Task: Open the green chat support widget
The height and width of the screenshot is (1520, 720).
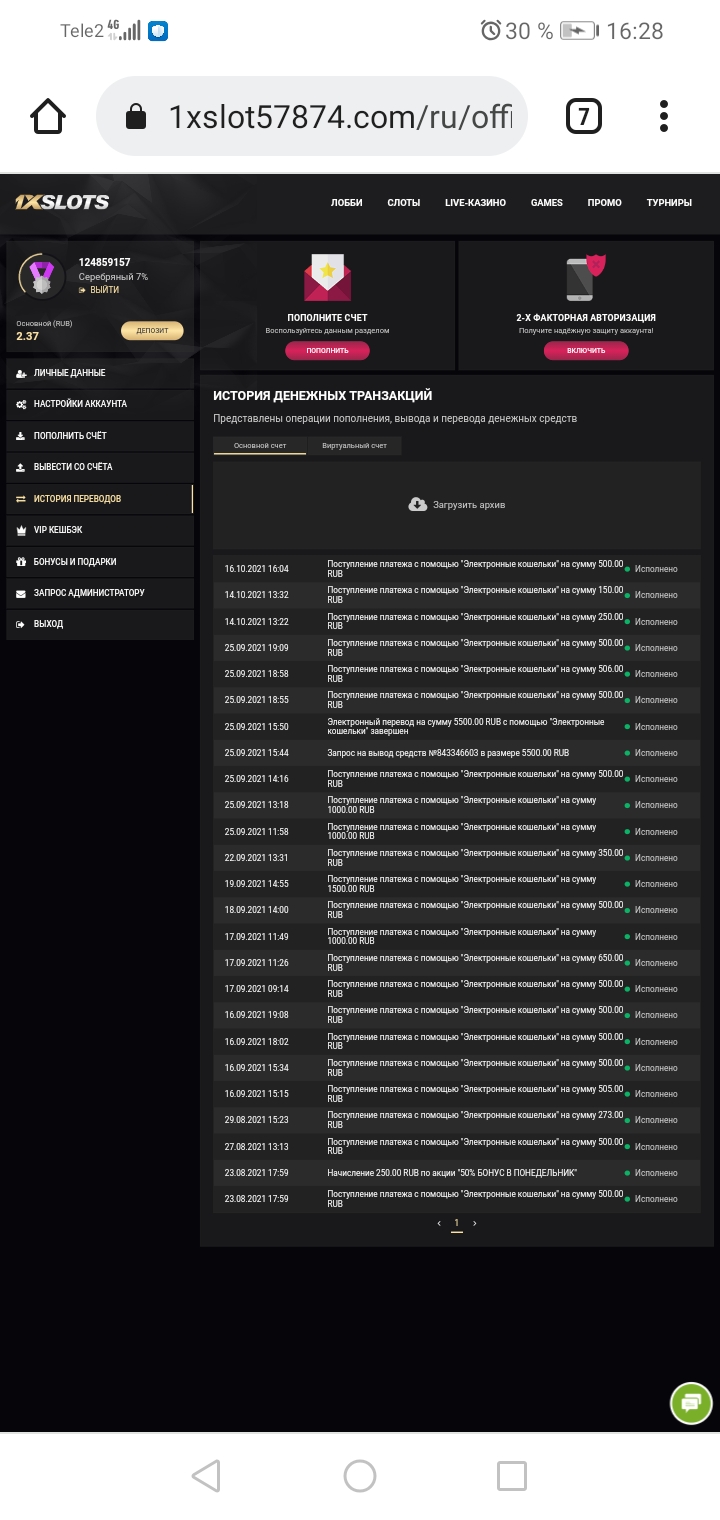Action: pos(690,1403)
